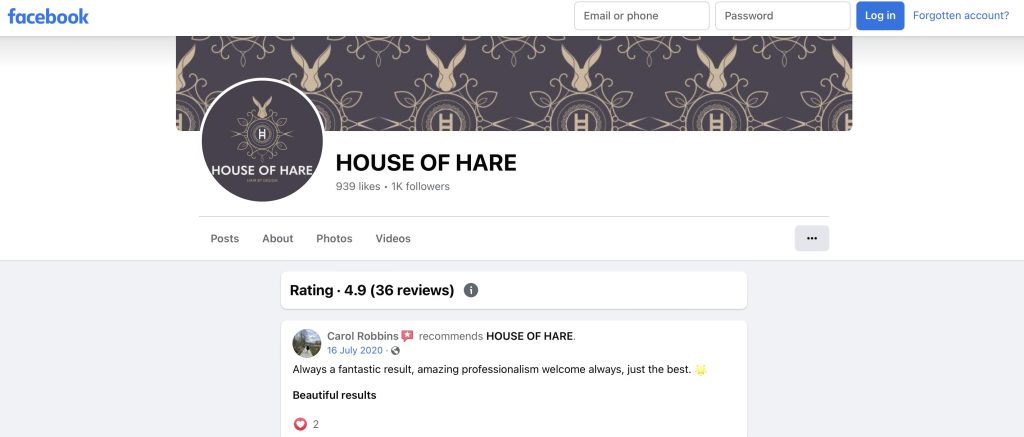The height and width of the screenshot is (437, 1024).
Task: Click the red heart reaction icon
Action: pos(300,424)
